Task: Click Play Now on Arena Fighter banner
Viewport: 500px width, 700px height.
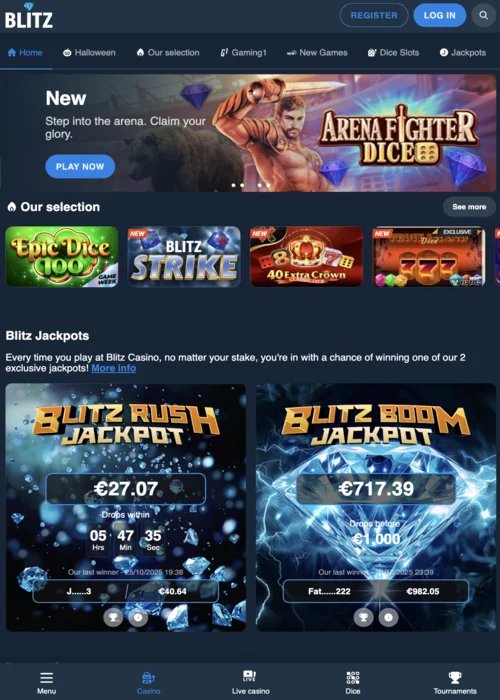Action: pyautogui.click(x=80, y=167)
